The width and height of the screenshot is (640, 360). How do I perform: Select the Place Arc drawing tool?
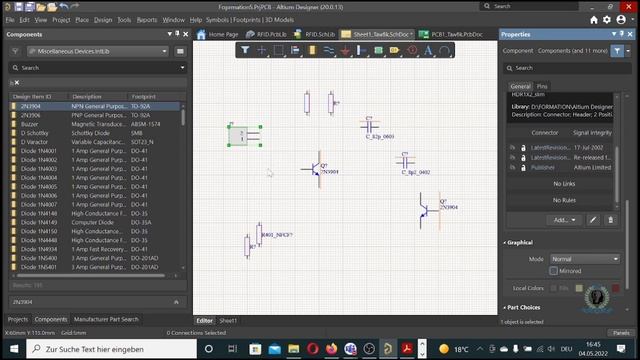tap(444, 50)
